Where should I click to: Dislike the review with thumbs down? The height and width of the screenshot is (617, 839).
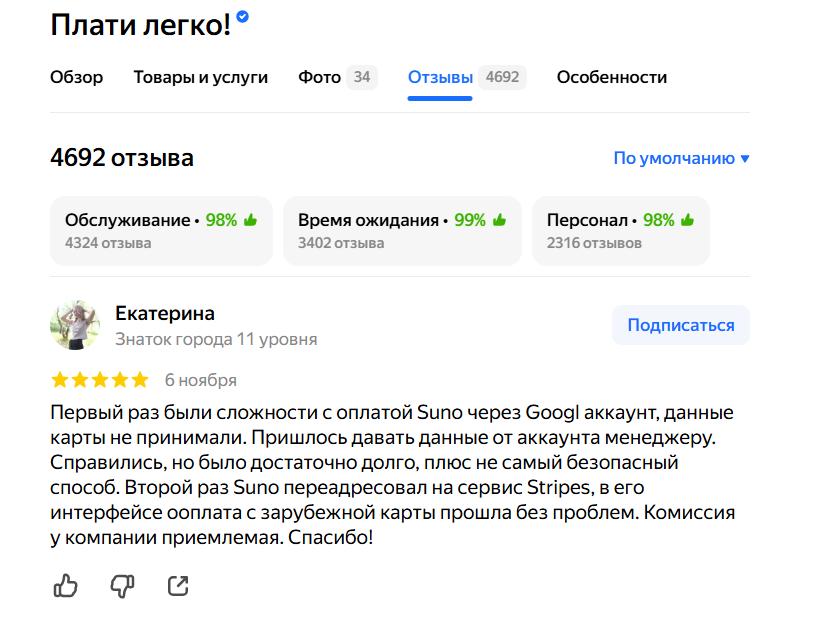tap(122, 586)
